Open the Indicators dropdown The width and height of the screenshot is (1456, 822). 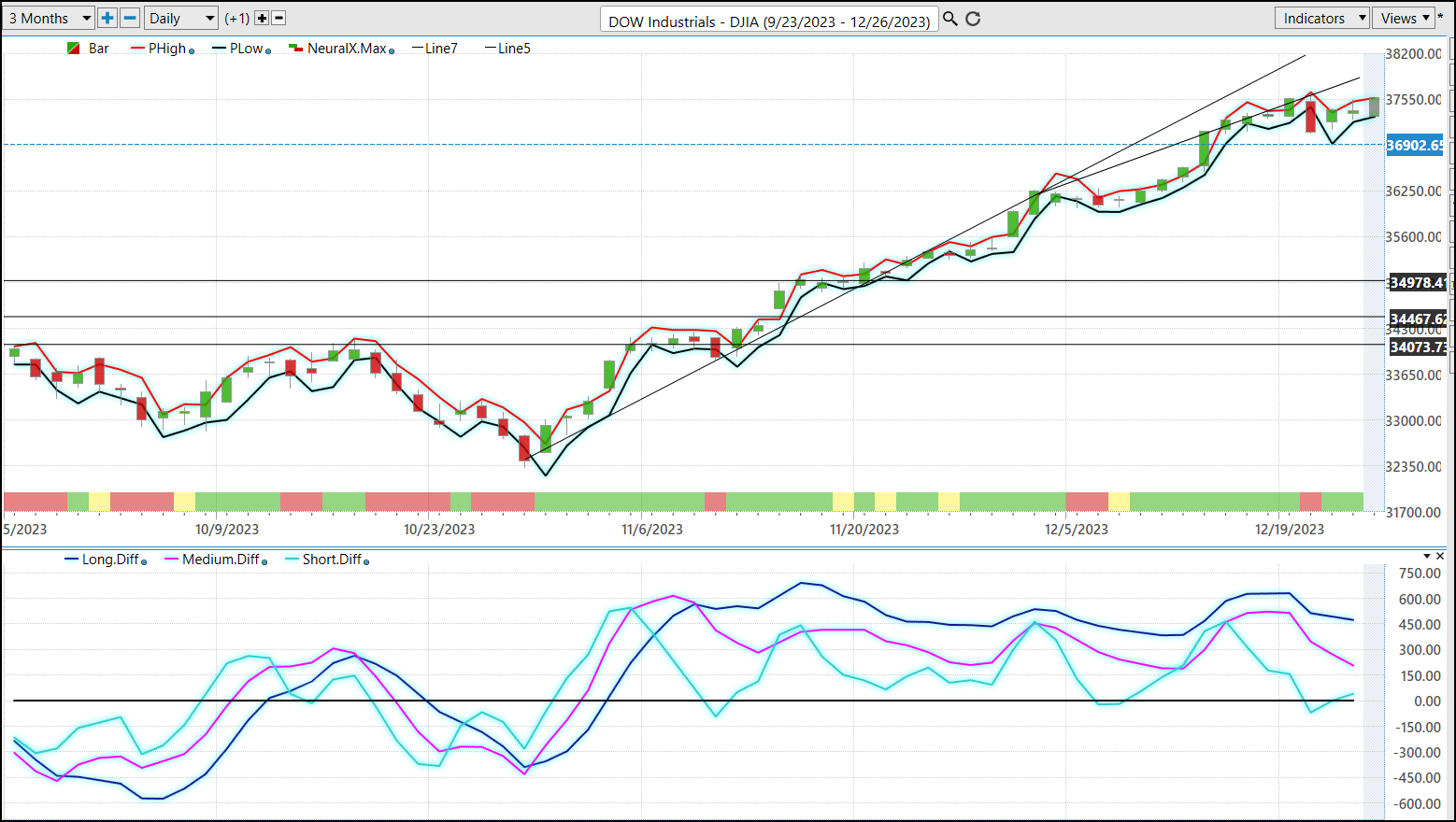tap(1321, 19)
